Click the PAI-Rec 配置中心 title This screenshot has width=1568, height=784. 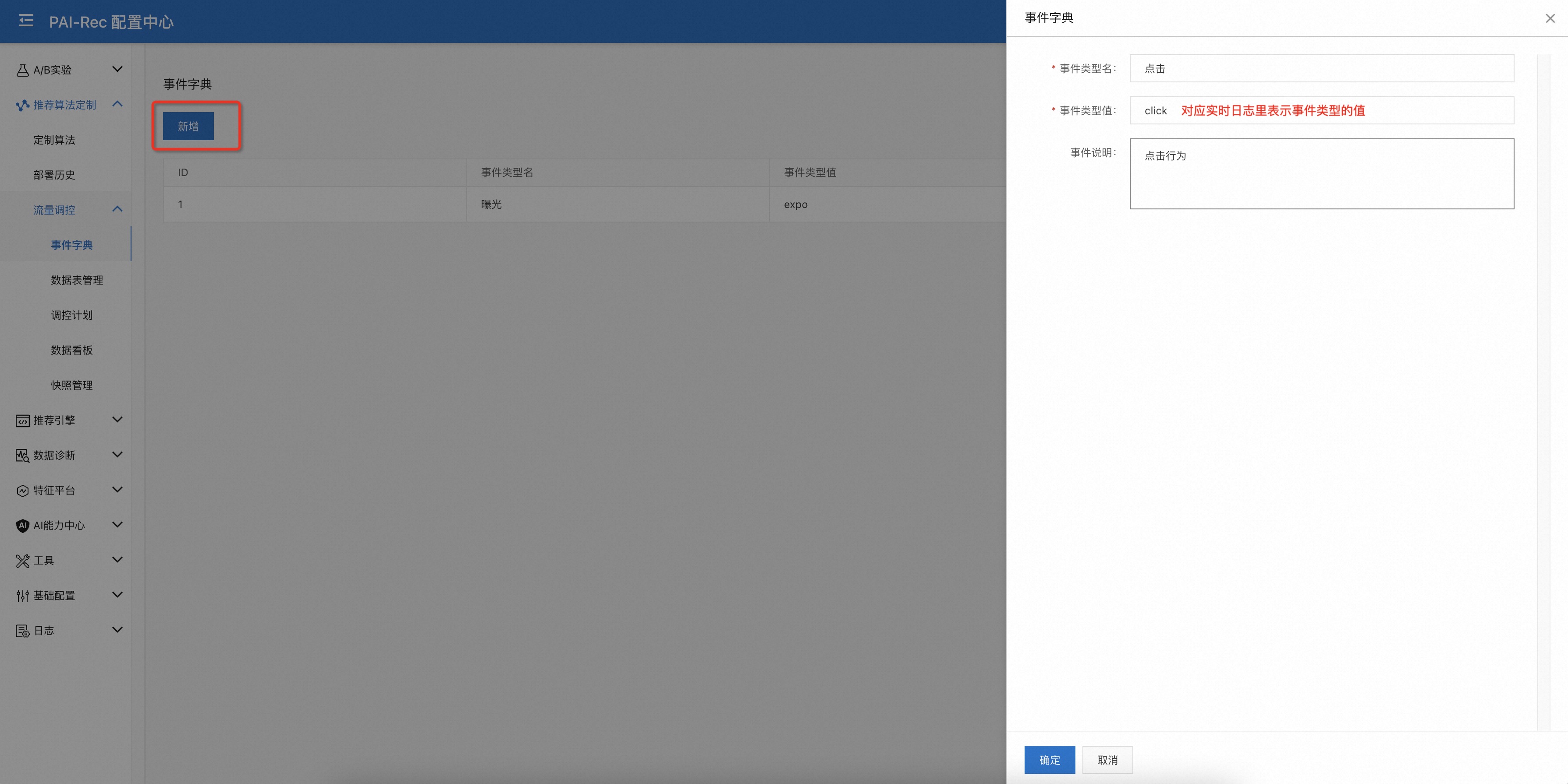(x=111, y=22)
